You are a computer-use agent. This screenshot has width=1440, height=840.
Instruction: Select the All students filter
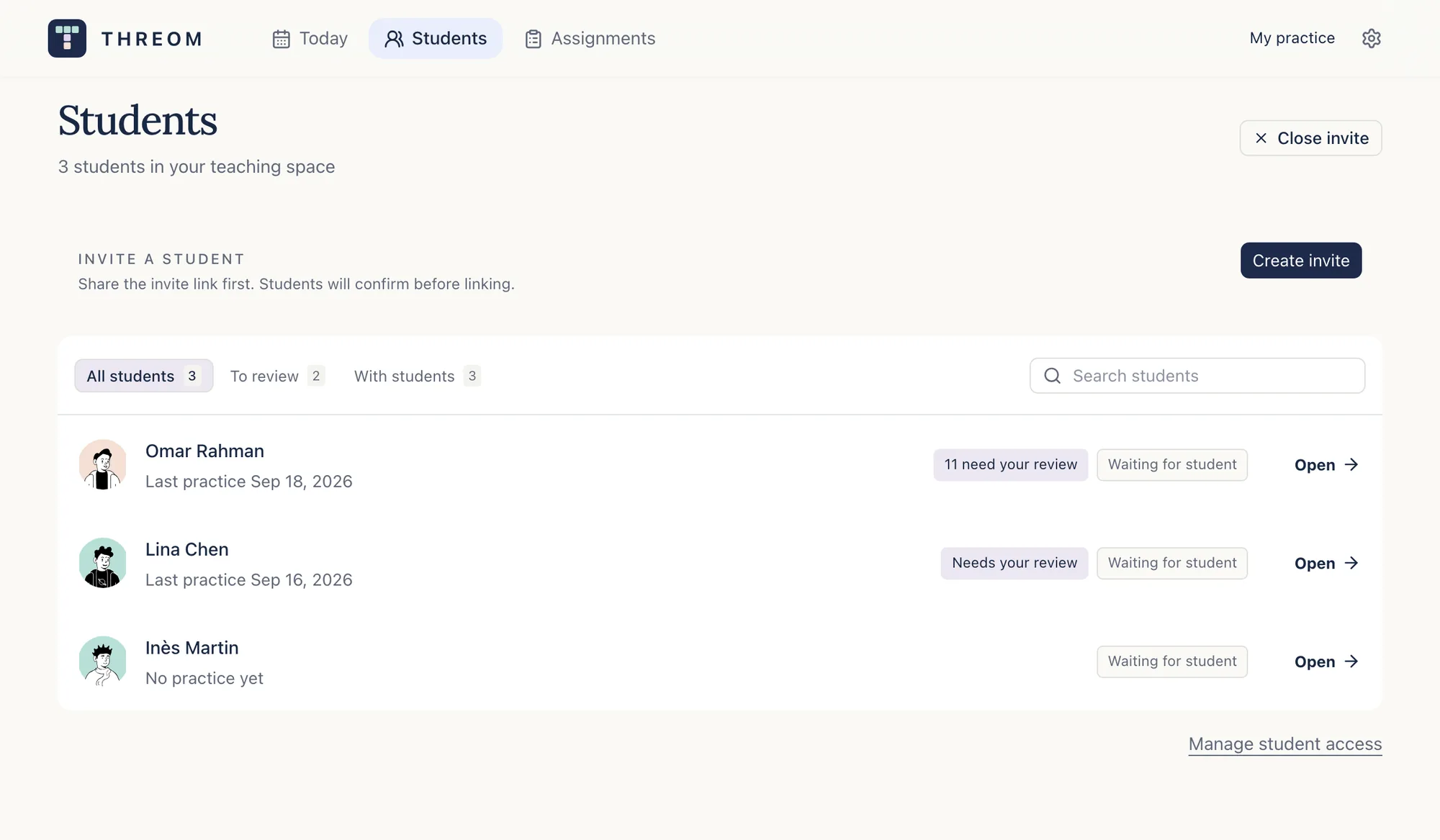144,376
